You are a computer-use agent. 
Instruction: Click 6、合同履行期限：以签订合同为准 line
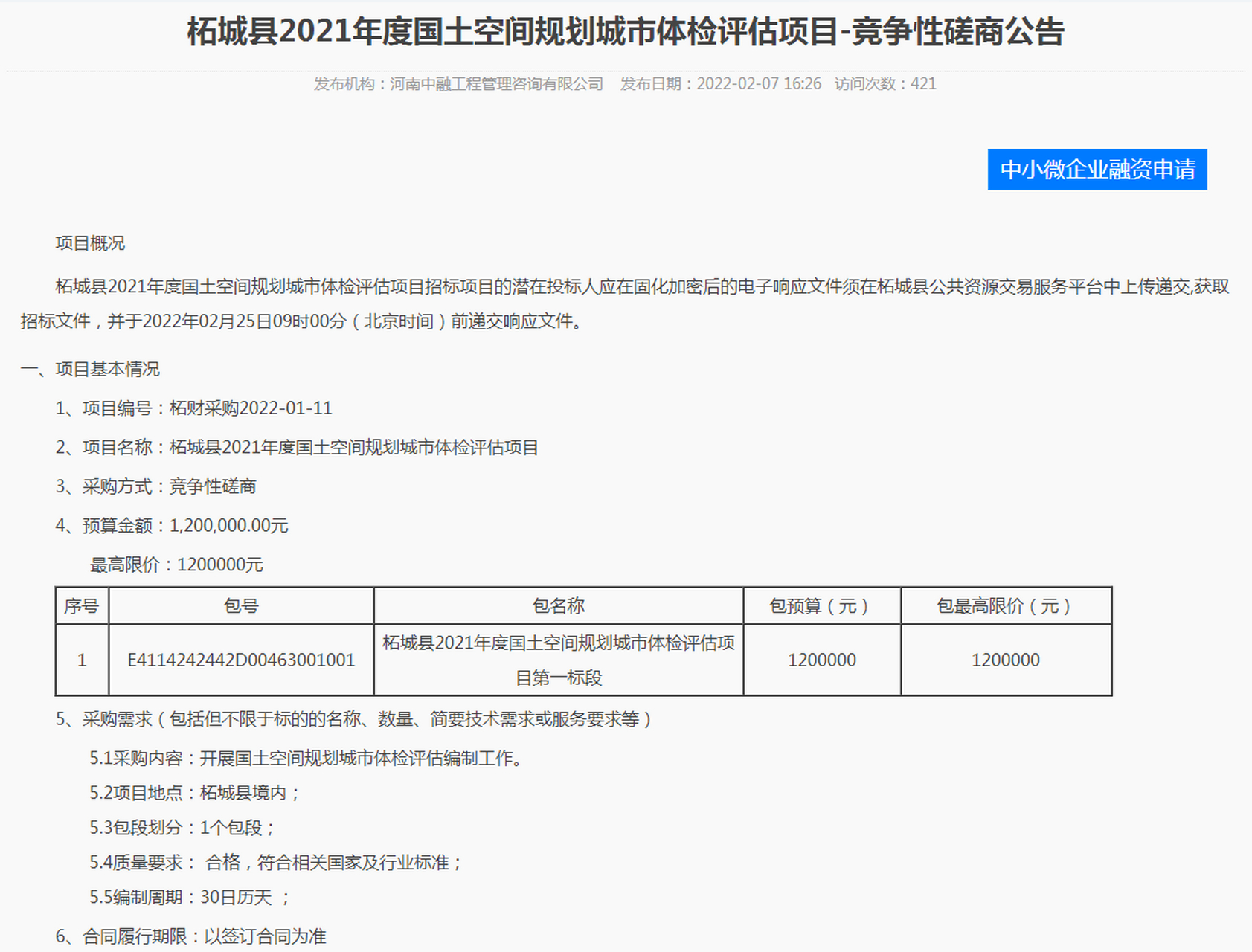[191, 936]
